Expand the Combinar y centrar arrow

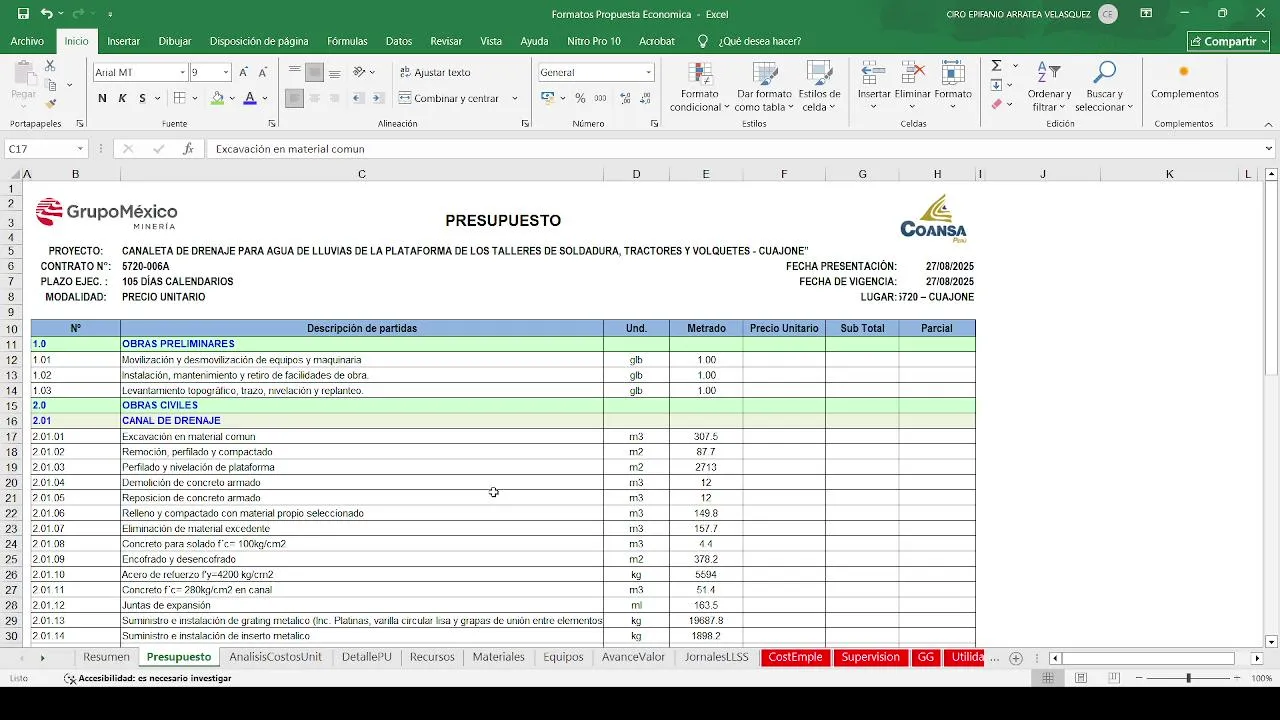coord(515,98)
